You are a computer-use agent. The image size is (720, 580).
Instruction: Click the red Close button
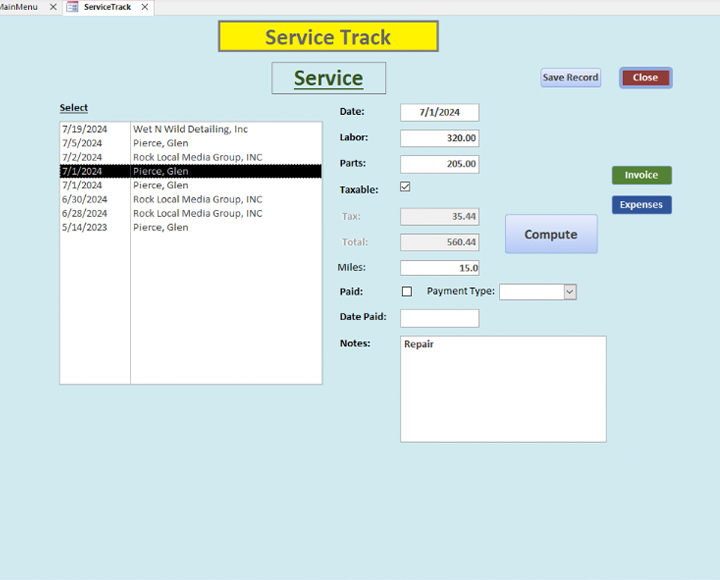point(646,78)
